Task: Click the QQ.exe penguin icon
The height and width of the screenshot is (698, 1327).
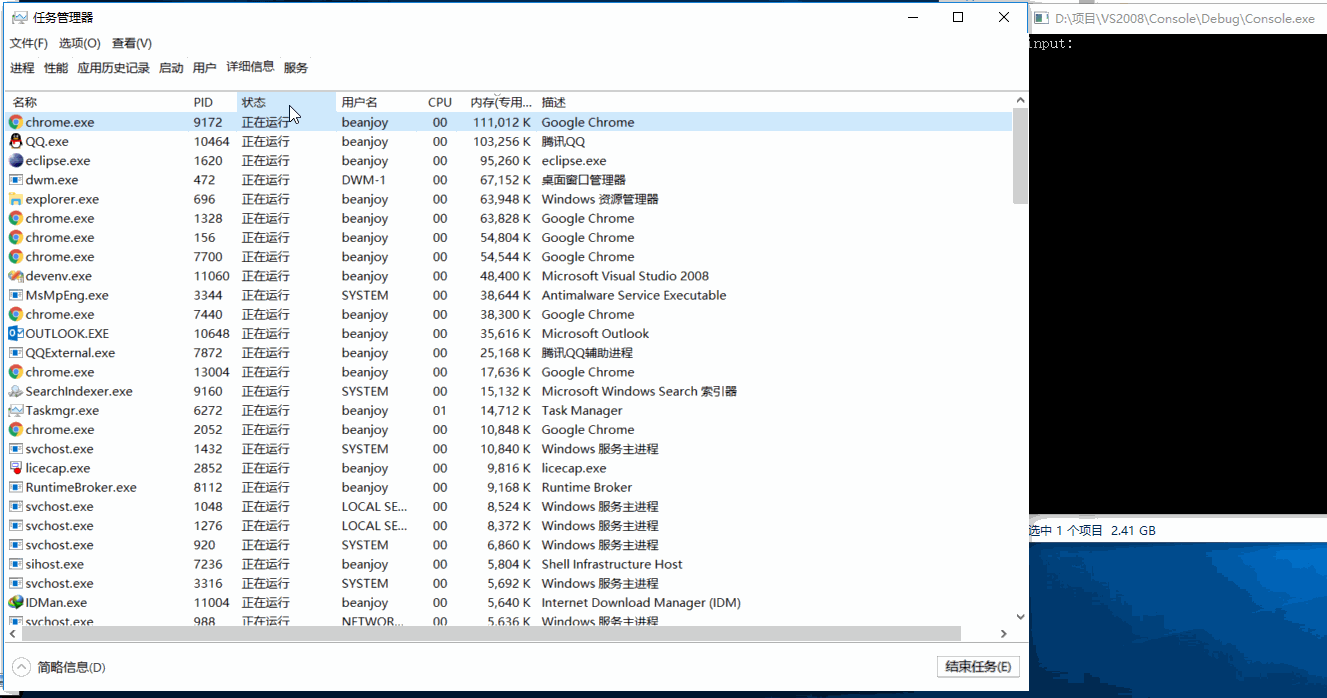Action: 16,142
